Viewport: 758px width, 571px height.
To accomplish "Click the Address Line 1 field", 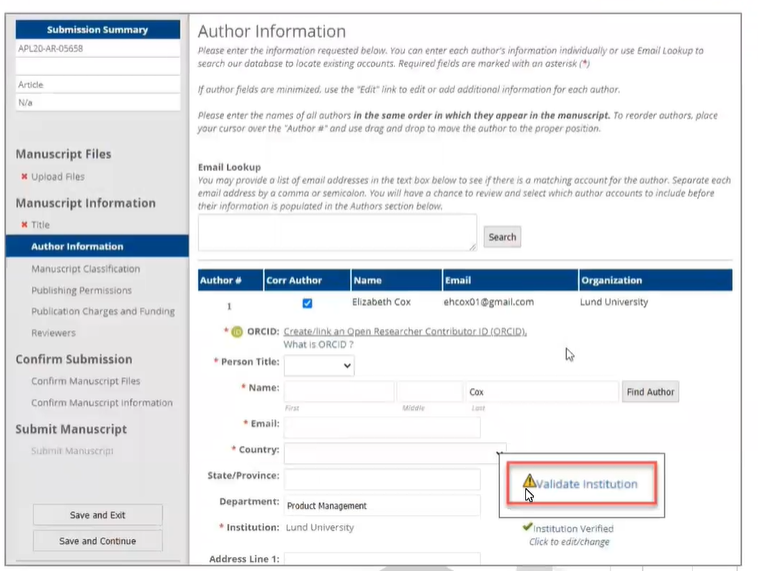I will pyautogui.click(x=382, y=559).
